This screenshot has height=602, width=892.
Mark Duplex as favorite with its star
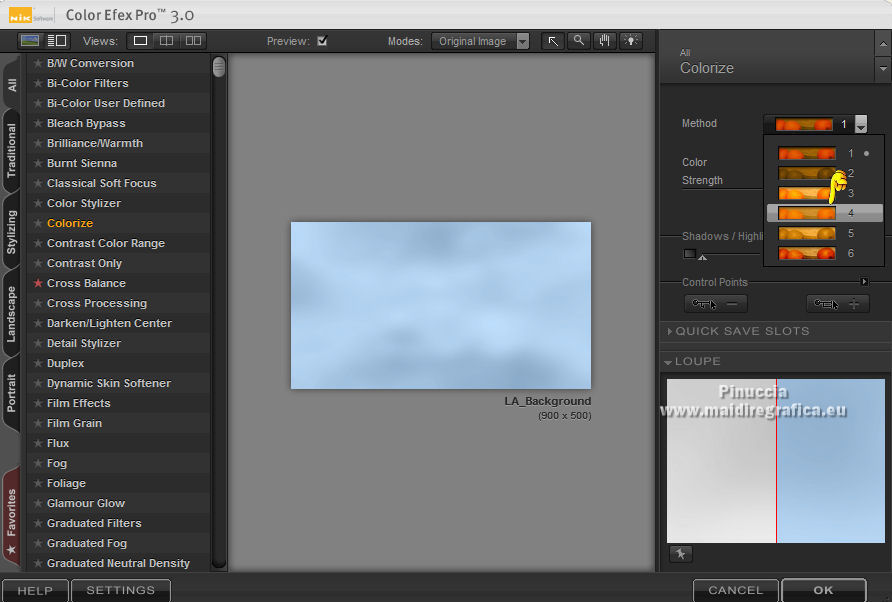(38, 363)
